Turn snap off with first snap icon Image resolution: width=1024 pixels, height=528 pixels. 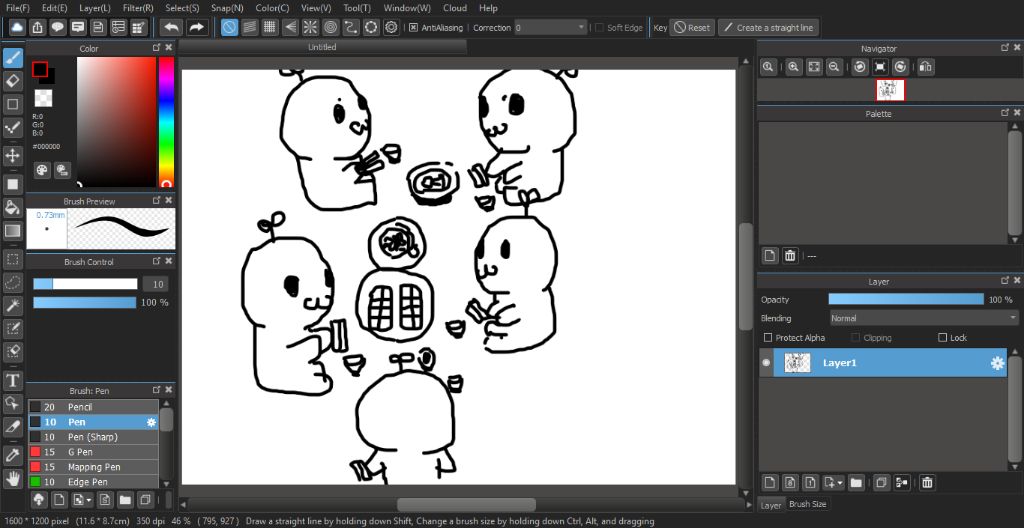pyautogui.click(x=229, y=27)
